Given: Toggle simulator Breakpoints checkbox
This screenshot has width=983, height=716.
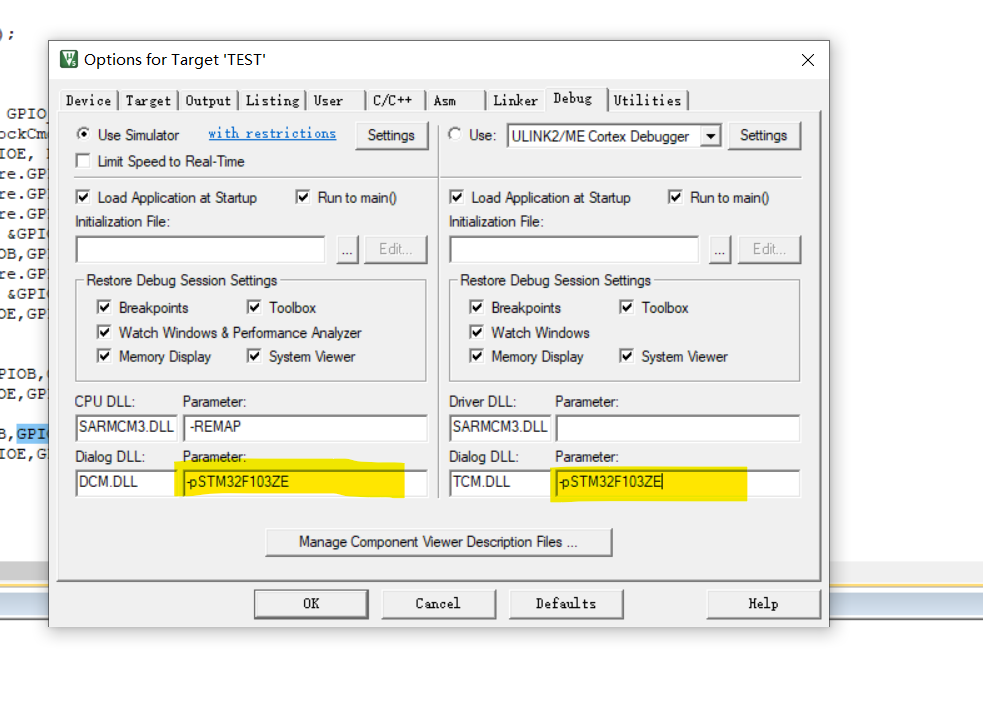Looking at the screenshot, I should pos(104,307).
